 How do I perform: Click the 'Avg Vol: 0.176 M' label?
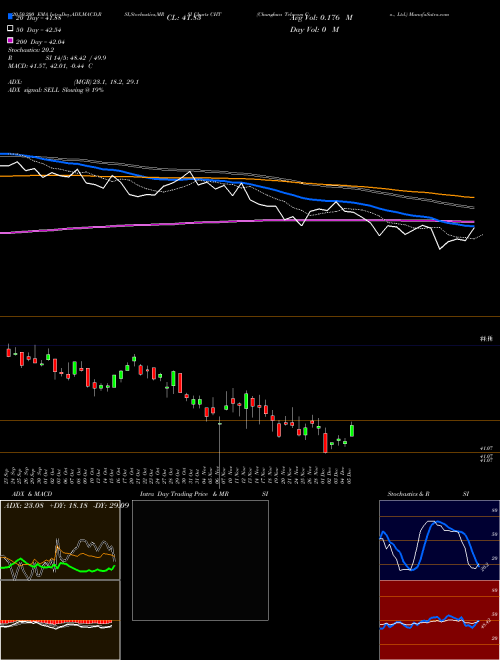pyautogui.click(x=321, y=18)
